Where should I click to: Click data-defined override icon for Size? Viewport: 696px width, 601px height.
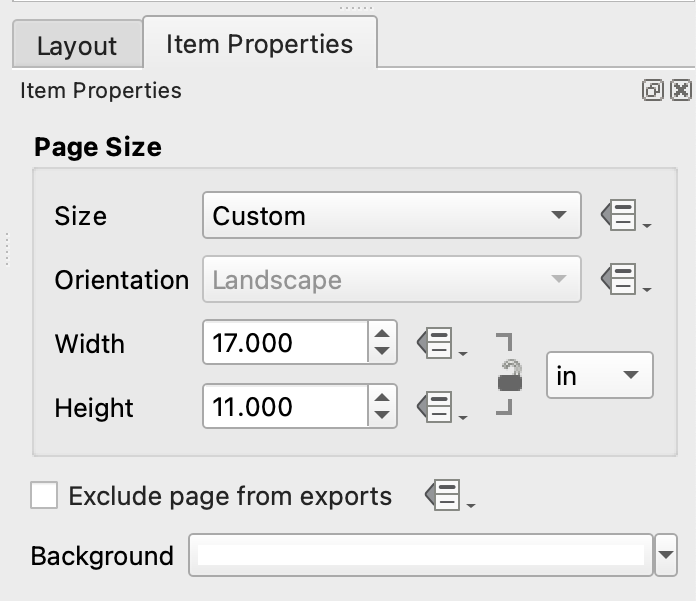(x=624, y=216)
